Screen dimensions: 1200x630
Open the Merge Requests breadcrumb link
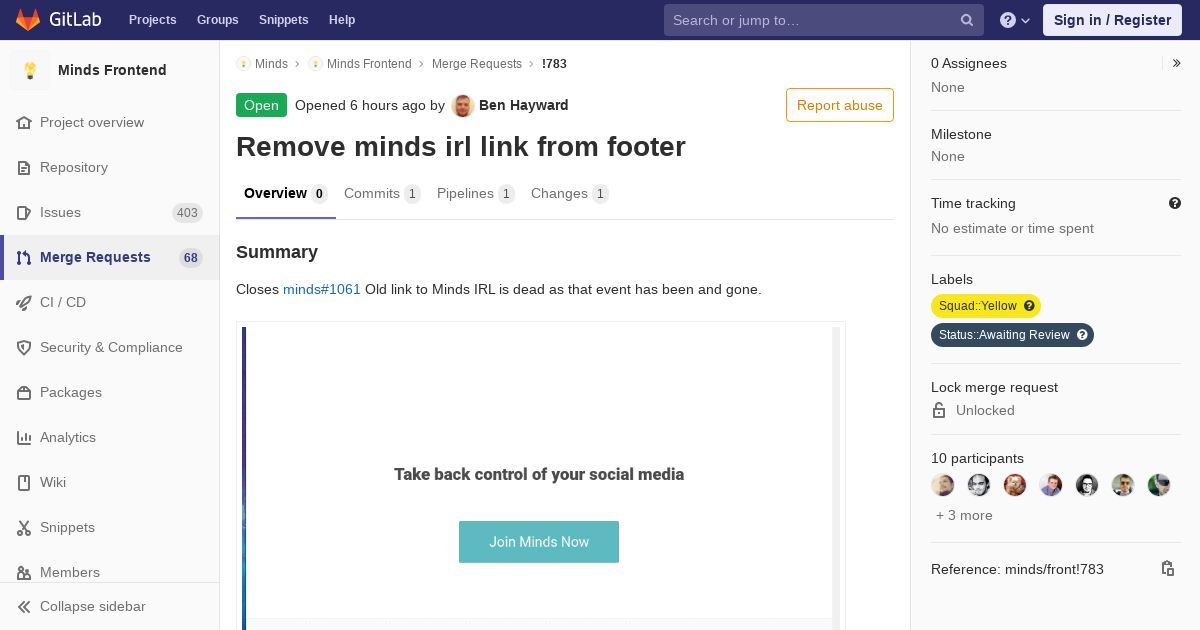pos(477,64)
